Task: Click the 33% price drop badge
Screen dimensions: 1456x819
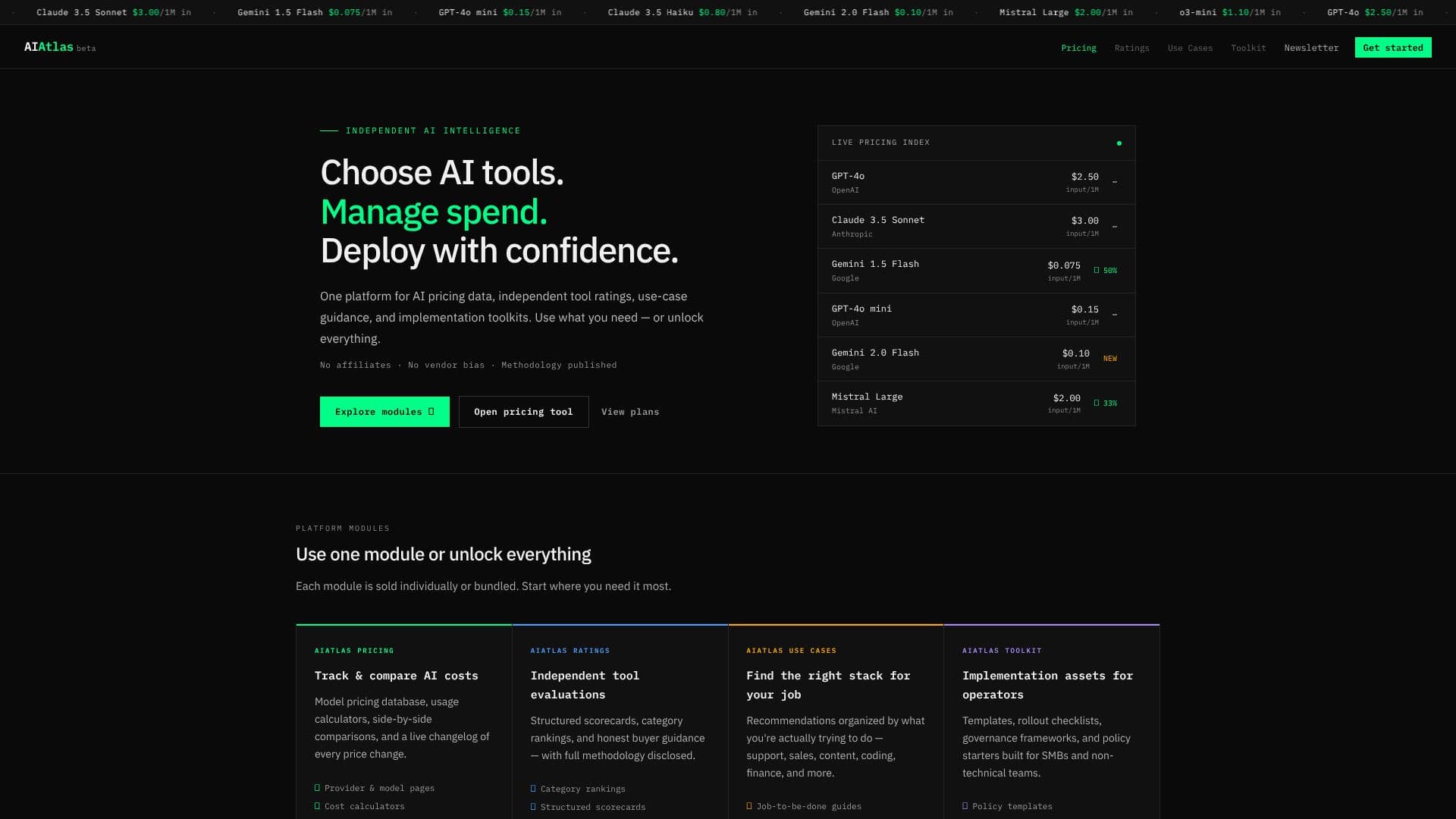Action: click(1106, 403)
